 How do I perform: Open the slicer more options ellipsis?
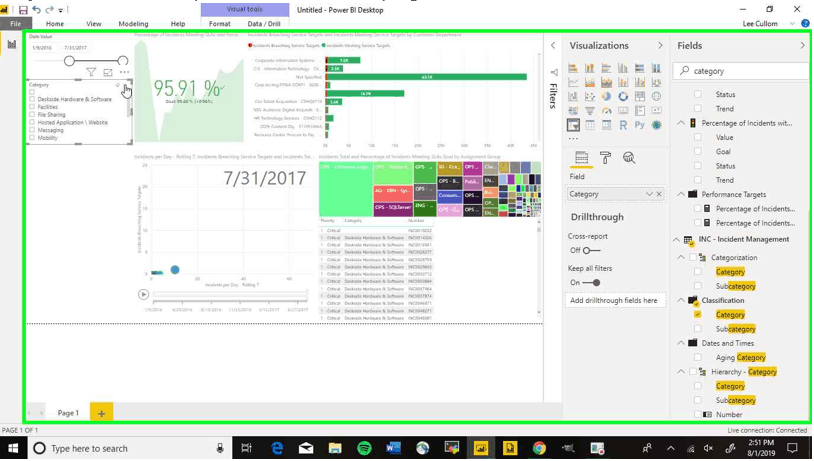click(x=124, y=72)
